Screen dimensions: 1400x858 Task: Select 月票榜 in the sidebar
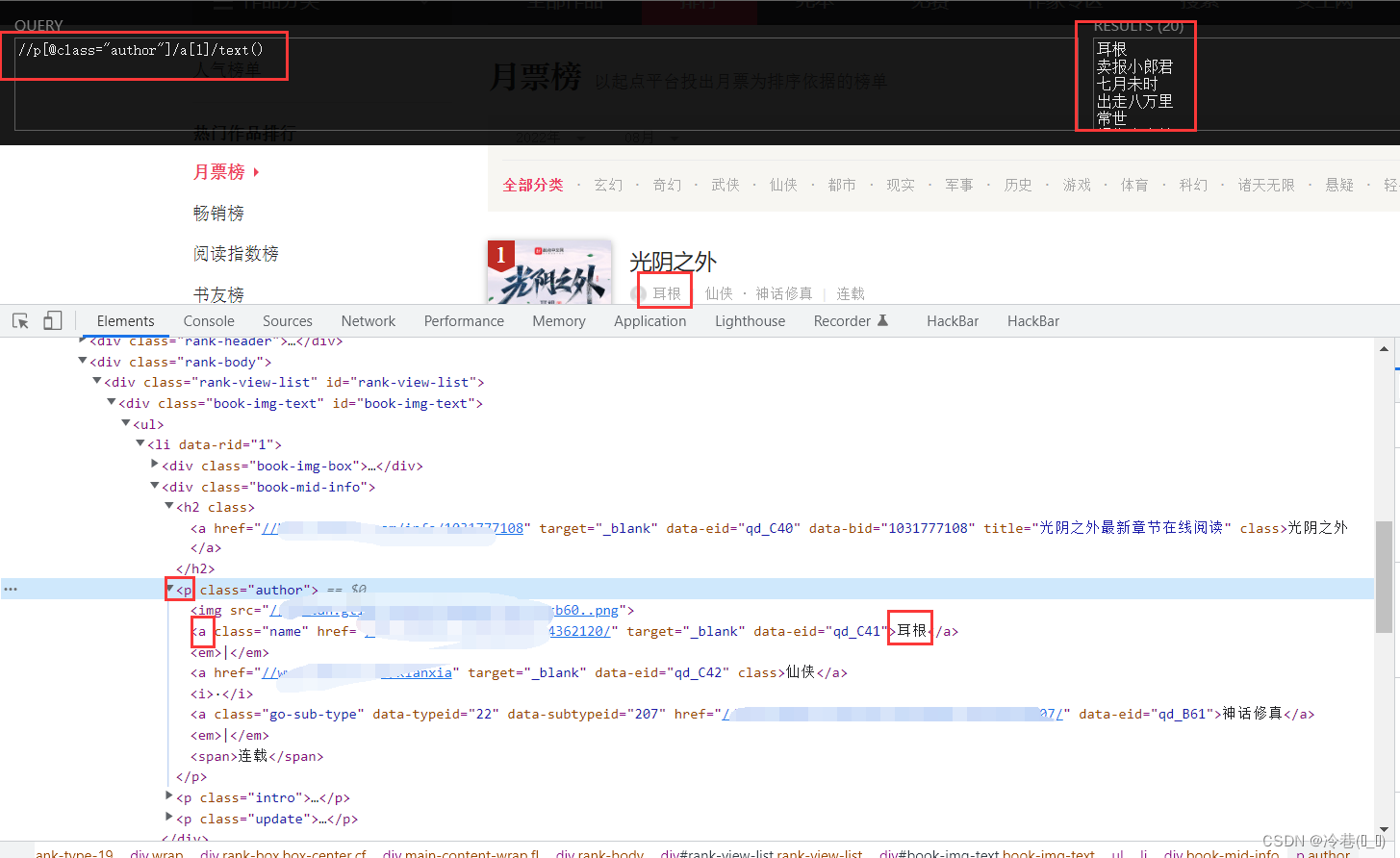coord(219,172)
